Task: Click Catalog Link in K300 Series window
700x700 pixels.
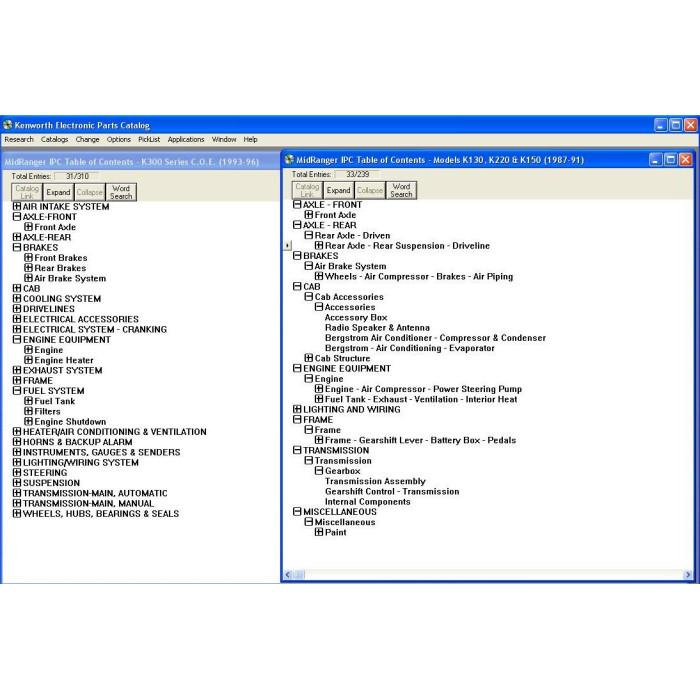Action: pos(27,192)
